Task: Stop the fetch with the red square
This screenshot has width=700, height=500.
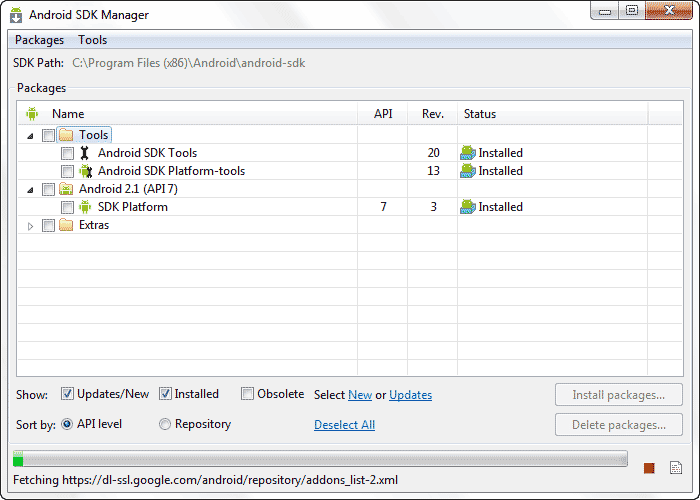Action: coord(649,468)
